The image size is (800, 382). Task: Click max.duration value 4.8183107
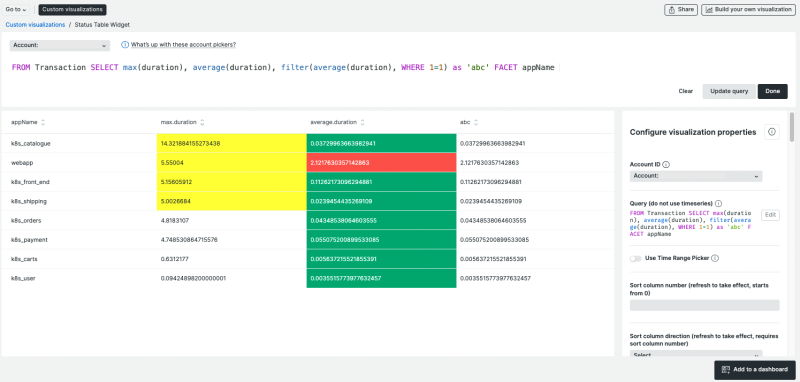(x=176, y=221)
